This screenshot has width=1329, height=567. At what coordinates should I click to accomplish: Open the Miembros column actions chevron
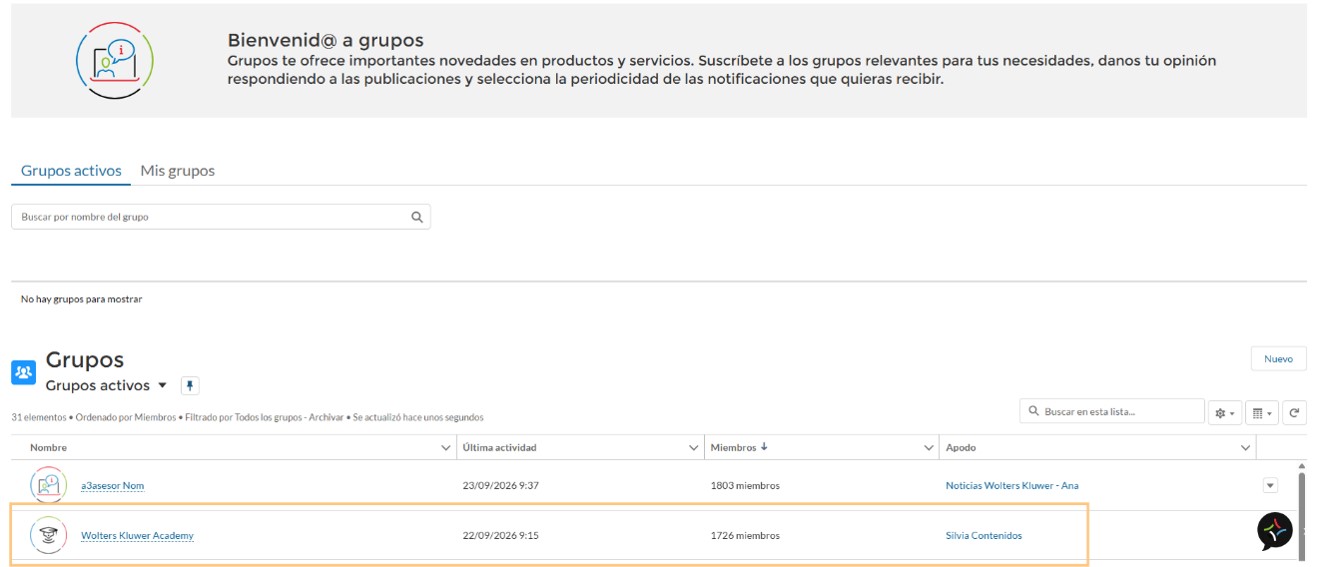coord(929,448)
